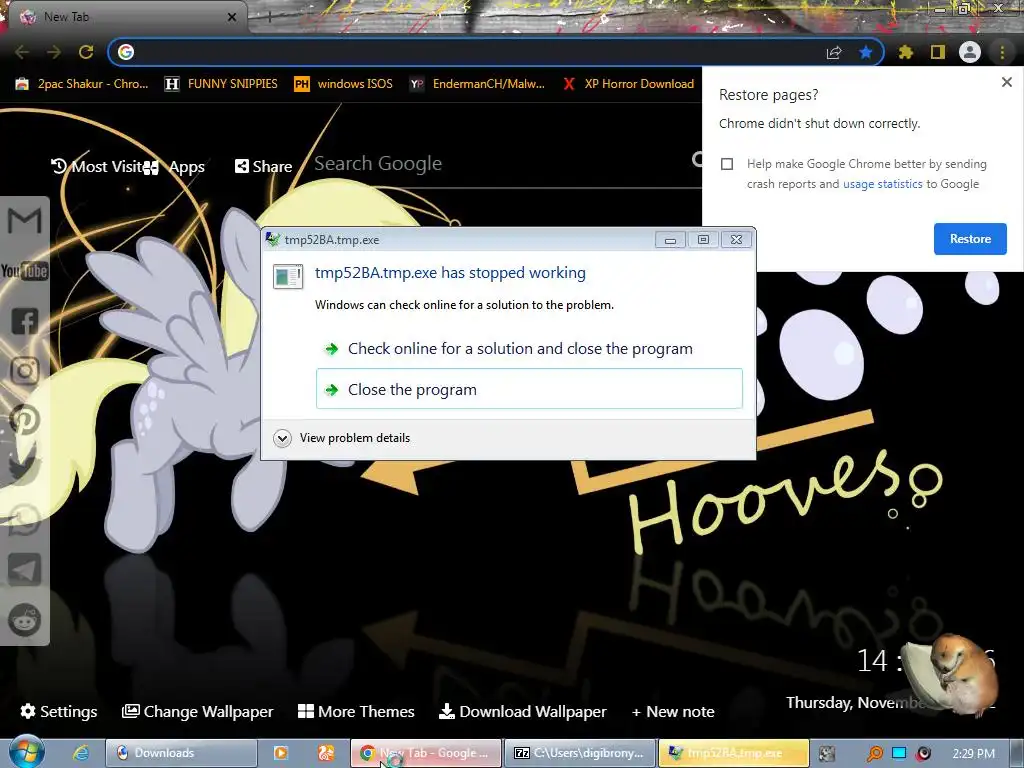Switch to Downloads taskbar window
Viewport: 1024px width, 768px height.
181,753
